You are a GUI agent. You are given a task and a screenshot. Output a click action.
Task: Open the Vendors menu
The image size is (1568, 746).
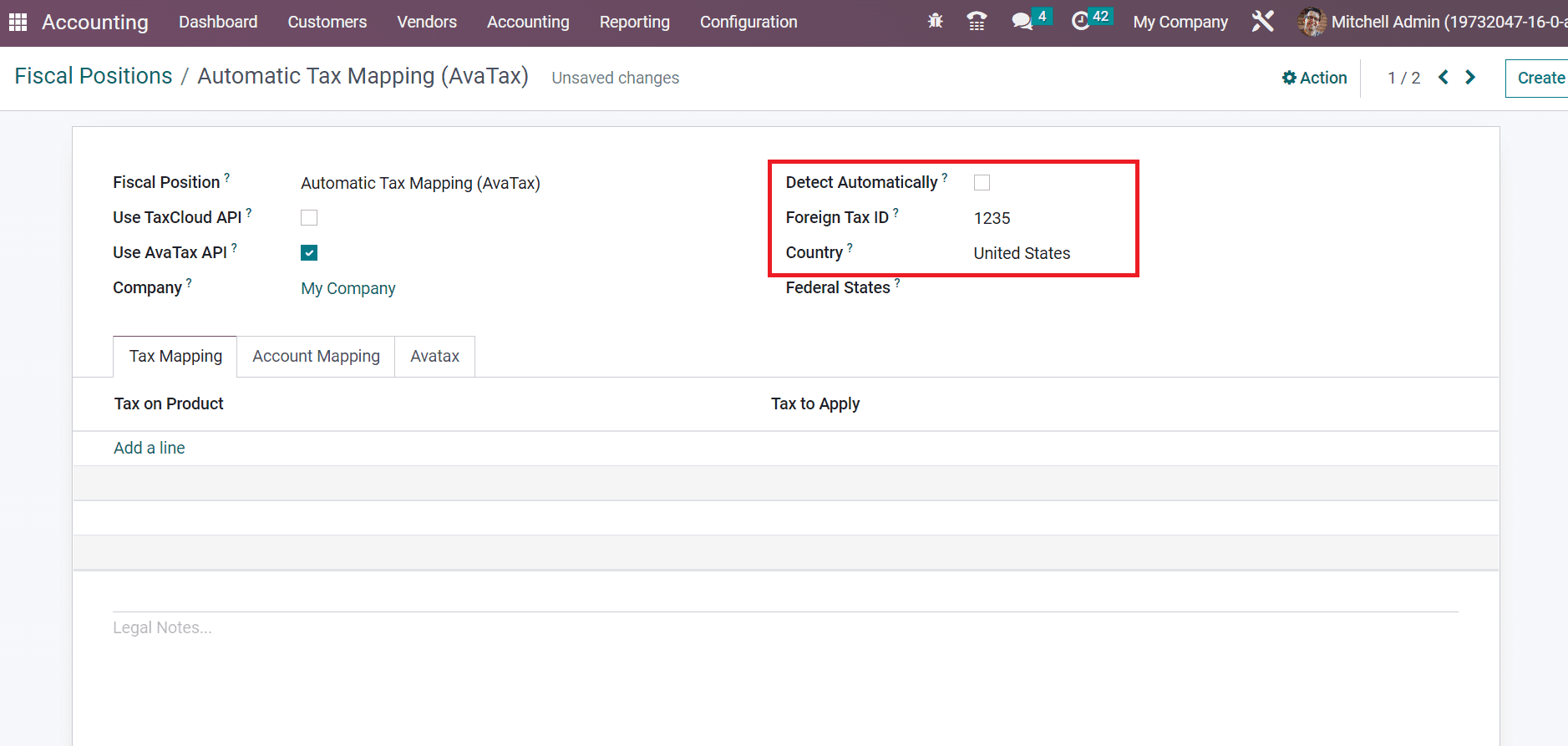tap(427, 22)
